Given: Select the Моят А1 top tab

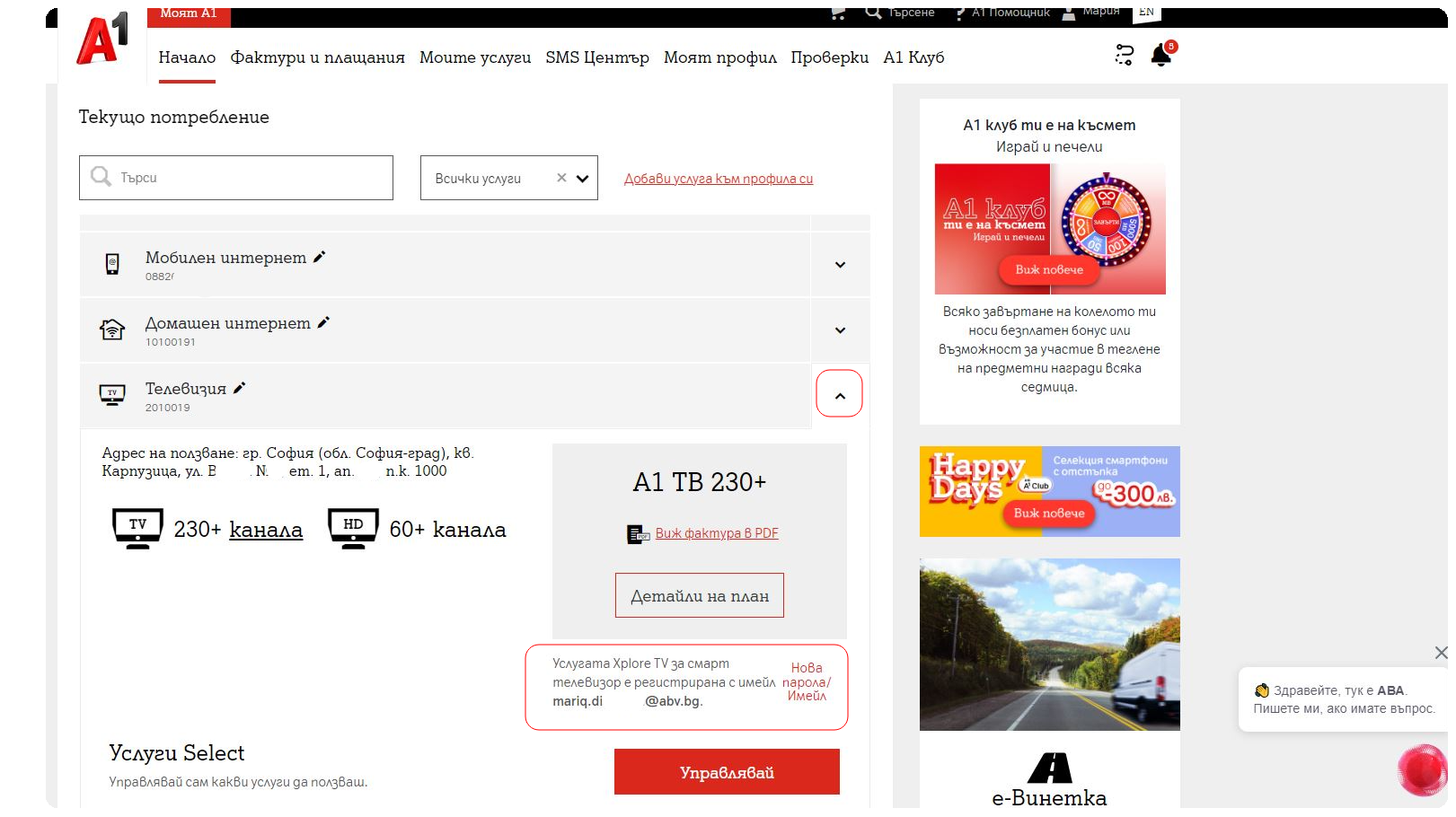Looking at the screenshot, I should tap(189, 15).
